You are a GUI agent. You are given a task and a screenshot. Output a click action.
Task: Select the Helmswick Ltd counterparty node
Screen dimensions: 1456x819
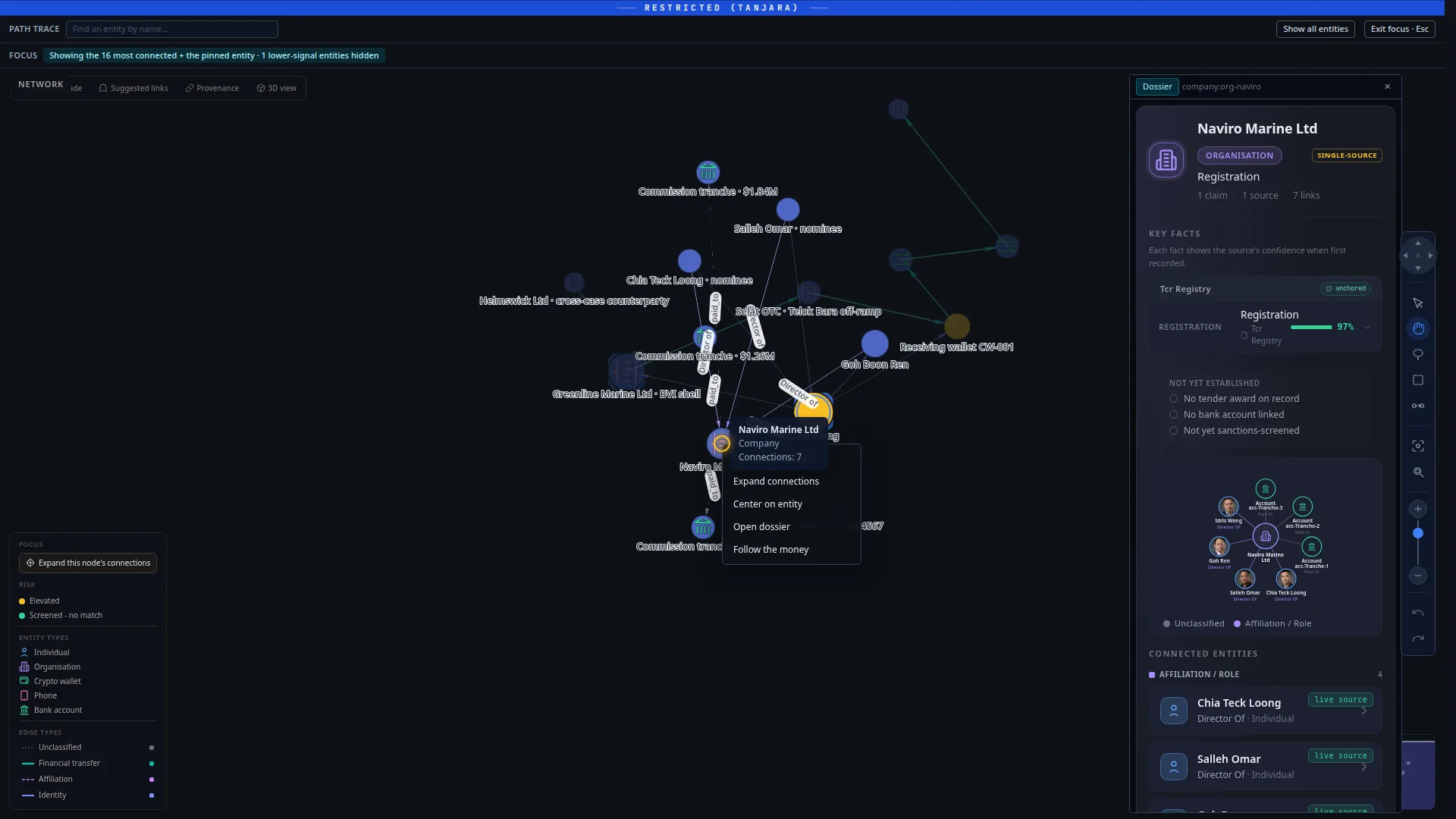(574, 283)
